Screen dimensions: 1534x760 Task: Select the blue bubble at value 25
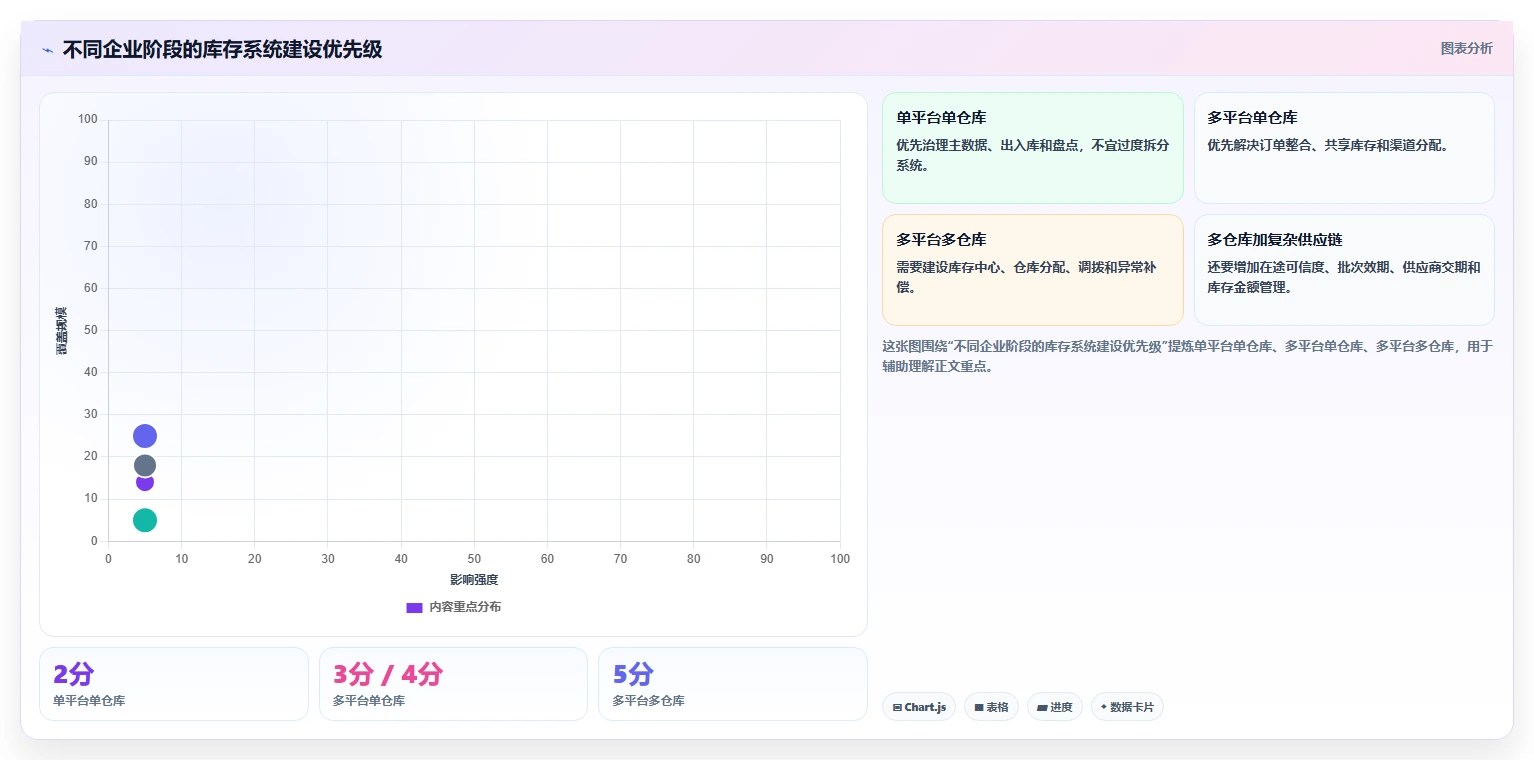coord(145,436)
